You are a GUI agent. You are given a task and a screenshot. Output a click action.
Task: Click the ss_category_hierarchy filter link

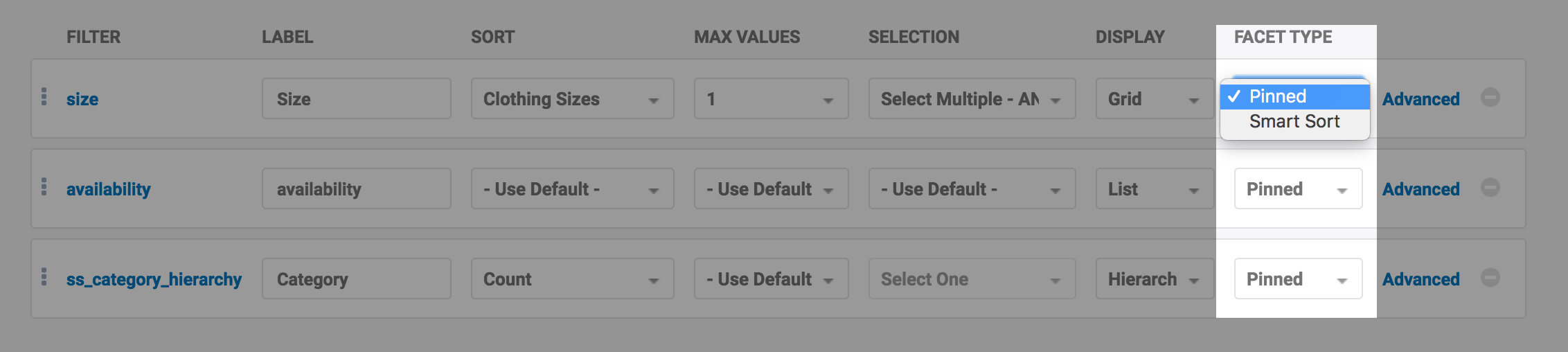154,279
